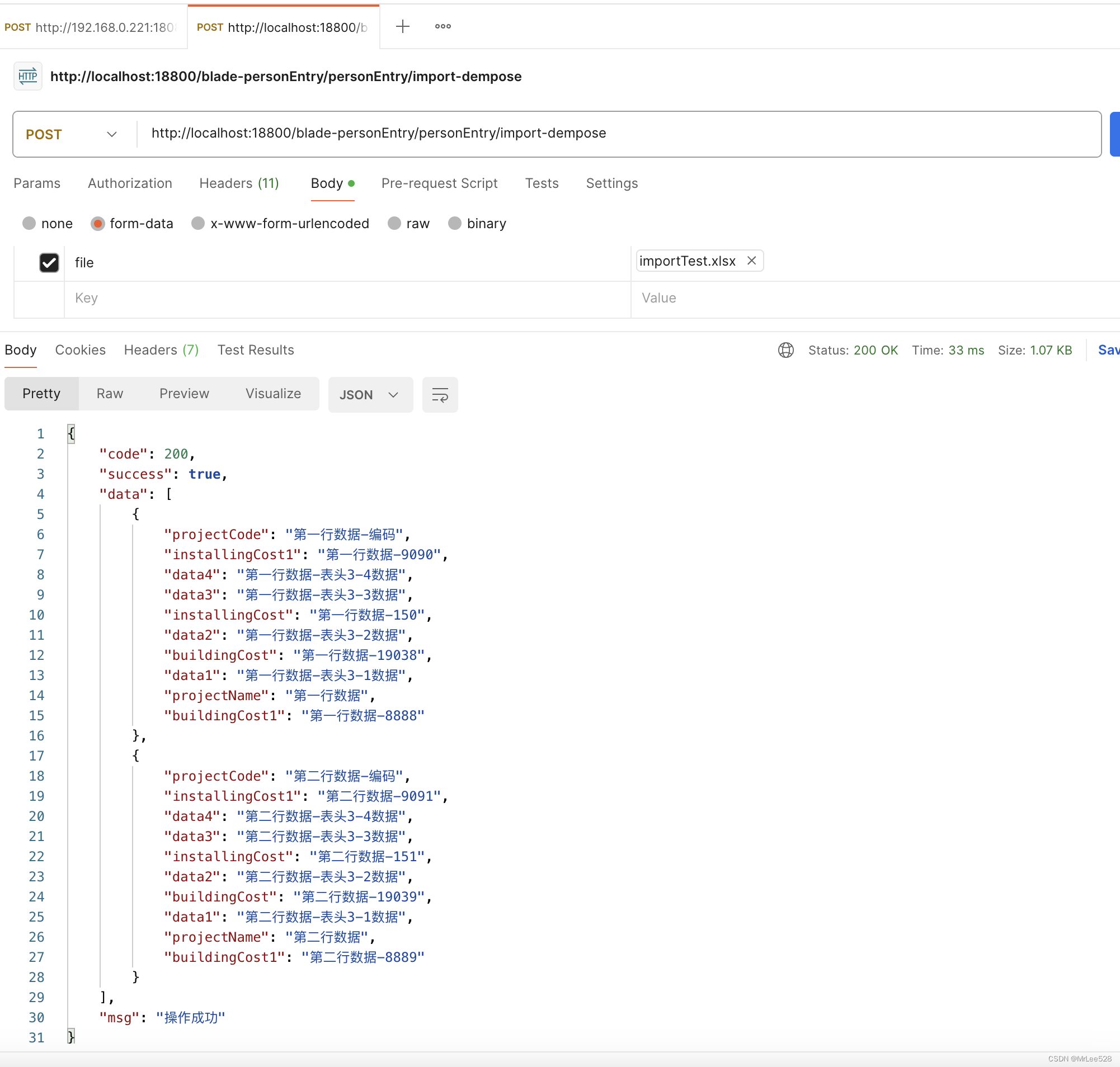Switch to the Preview response view
1120x1067 pixels.
(x=183, y=393)
